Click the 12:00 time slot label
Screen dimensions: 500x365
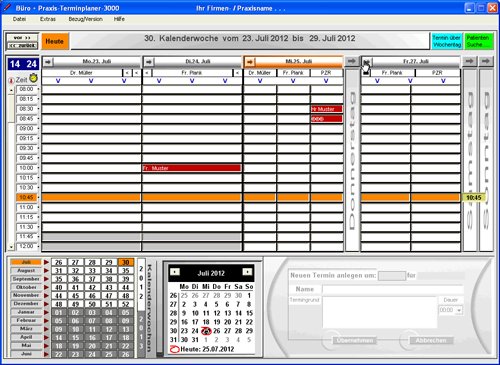click(26, 246)
